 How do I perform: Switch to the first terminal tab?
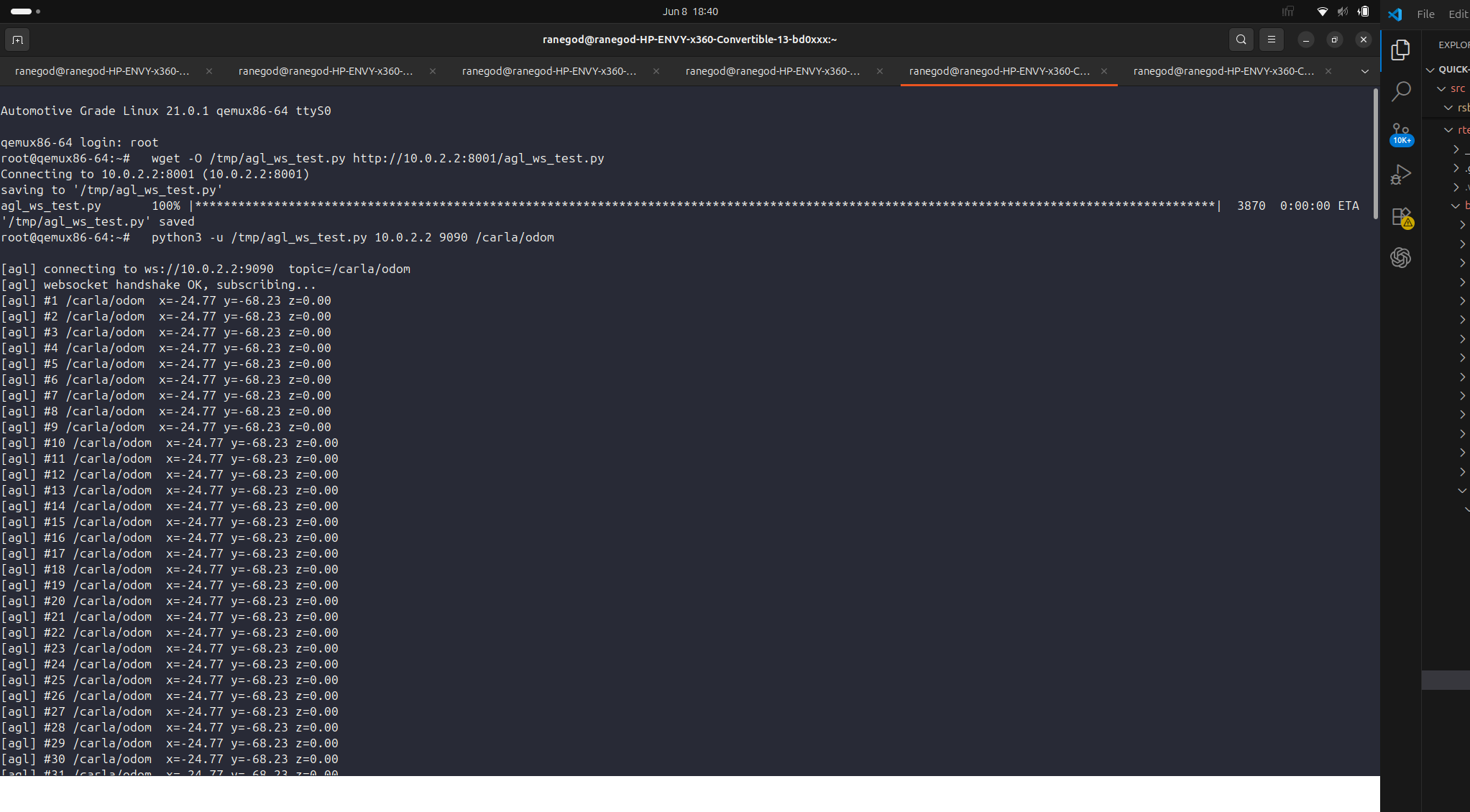tap(102, 71)
